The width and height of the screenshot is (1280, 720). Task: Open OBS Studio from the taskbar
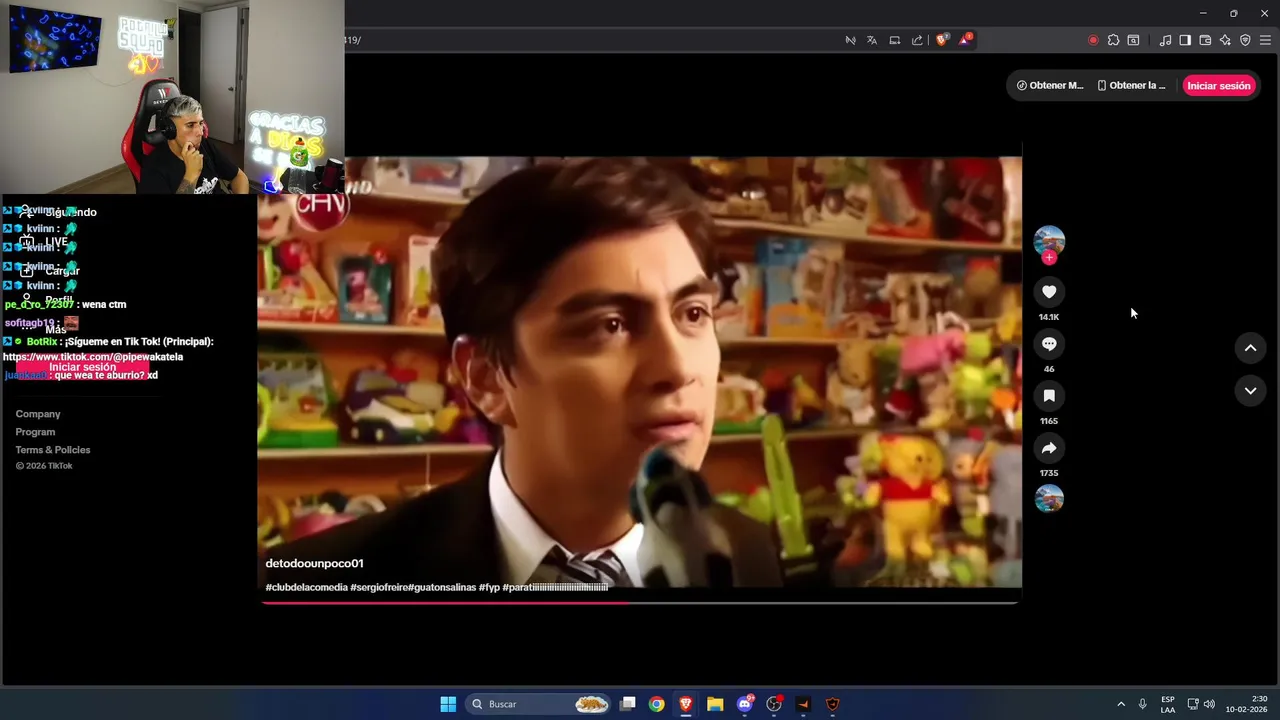[x=774, y=704]
